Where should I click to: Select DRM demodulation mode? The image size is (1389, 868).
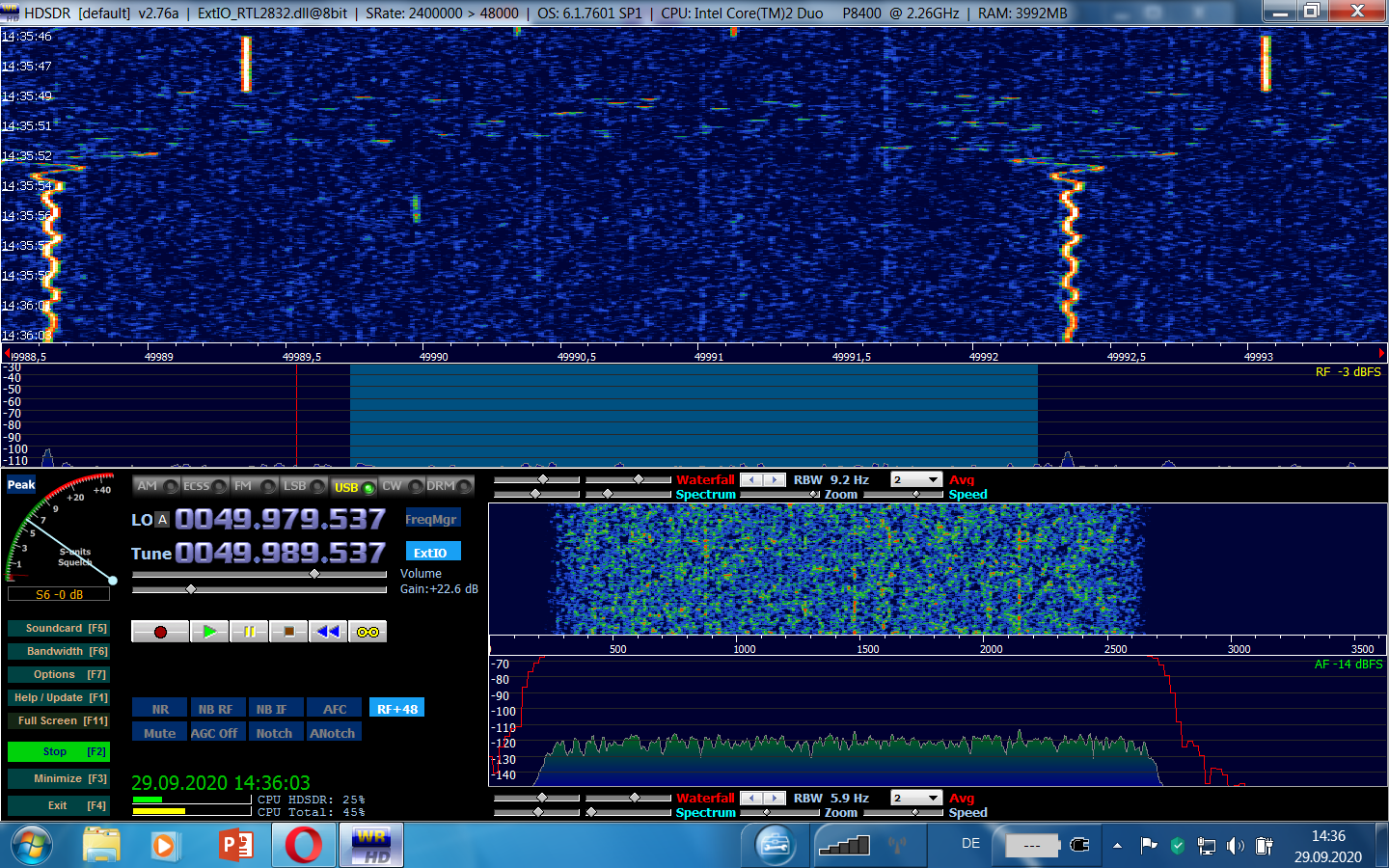click(x=449, y=486)
